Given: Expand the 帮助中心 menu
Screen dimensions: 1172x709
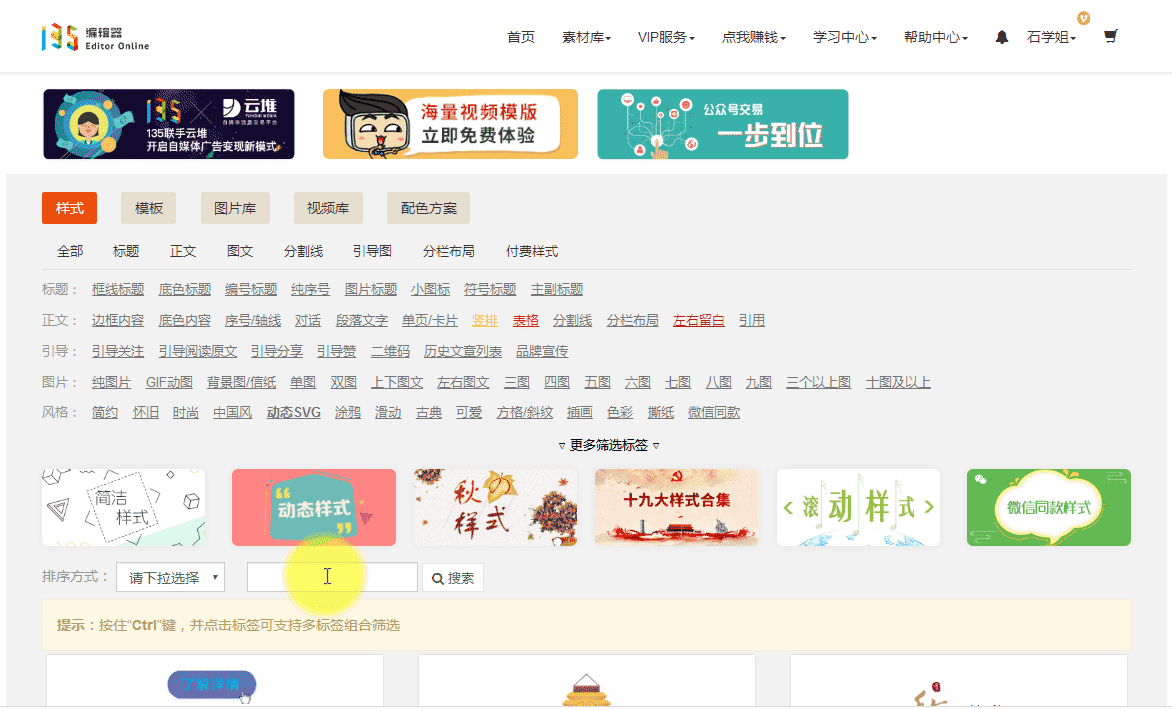Looking at the screenshot, I should pyautogui.click(x=935, y=37).
